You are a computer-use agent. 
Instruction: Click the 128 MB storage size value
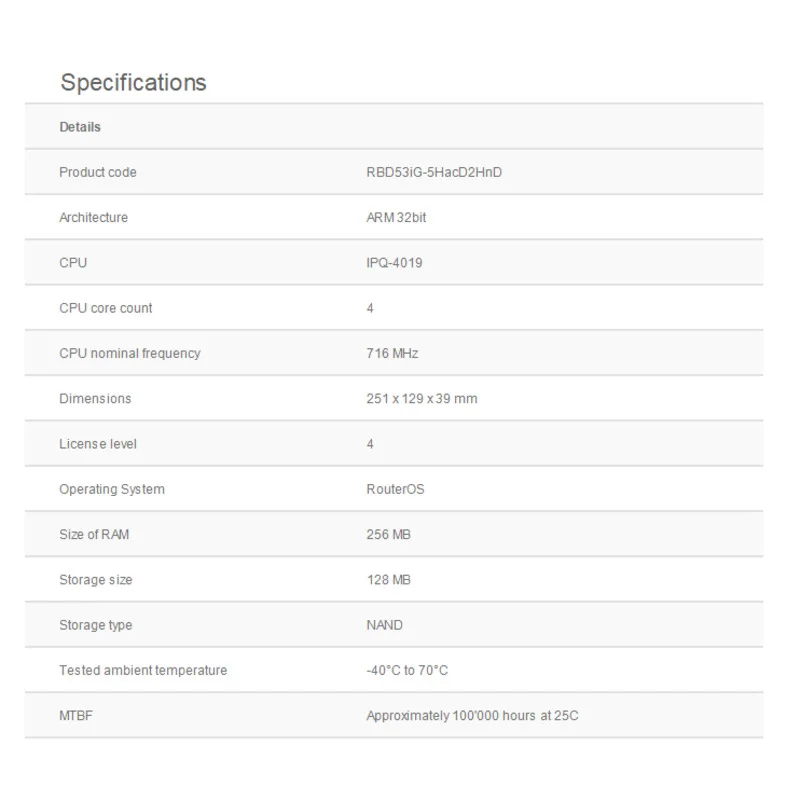click(389, 580)
